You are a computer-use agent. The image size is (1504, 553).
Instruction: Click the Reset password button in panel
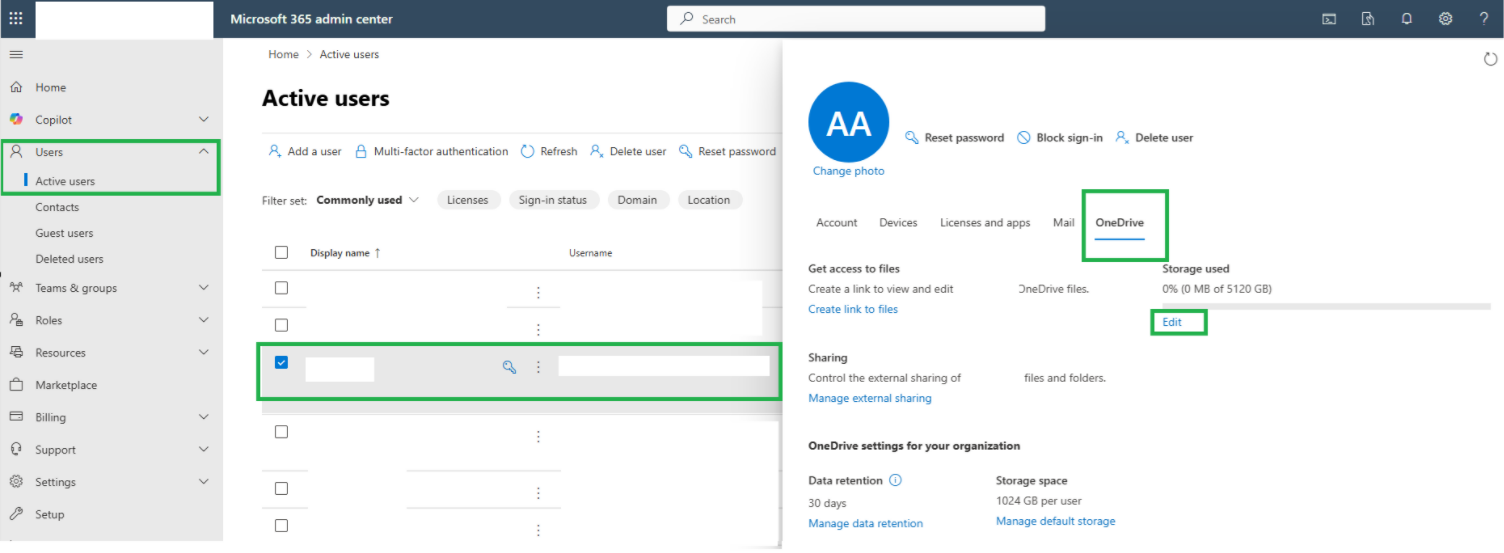(954, 138)
